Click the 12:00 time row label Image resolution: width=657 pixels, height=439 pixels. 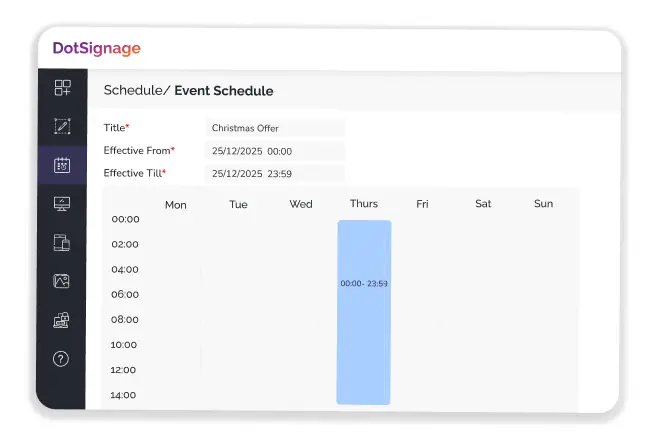pyautogui.click(x=123, y=370)
